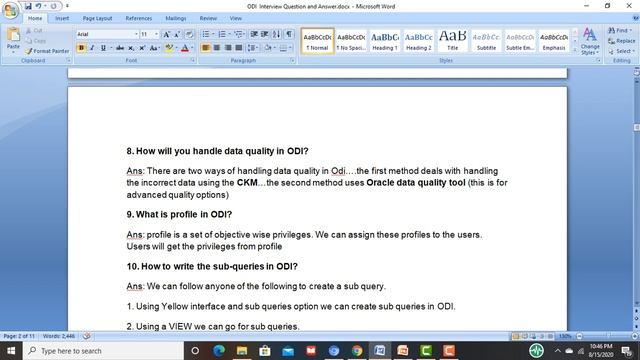Toggle superscript formatting
The image size is (640, 360).
pyautogui.click(x=142, y=48)
